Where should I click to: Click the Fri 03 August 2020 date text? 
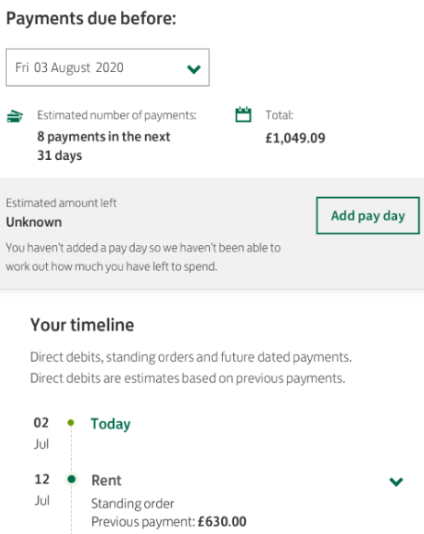[69, 67]
